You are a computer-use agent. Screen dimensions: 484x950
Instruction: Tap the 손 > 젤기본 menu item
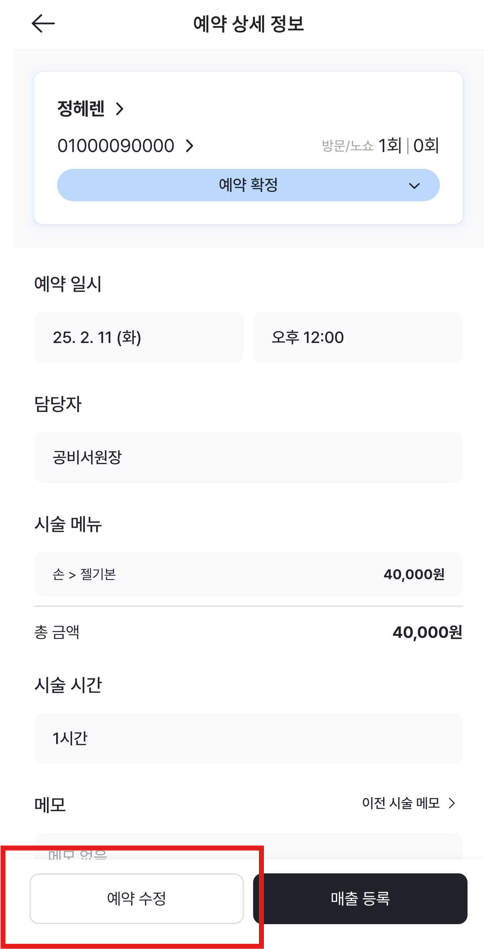coord(248,574)
